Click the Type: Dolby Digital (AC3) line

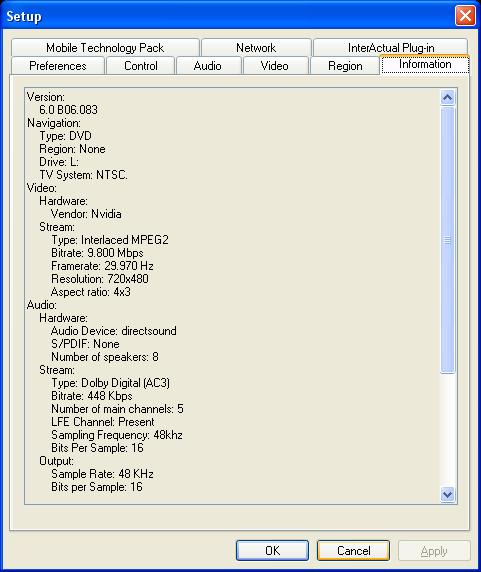tap(110, 383)
